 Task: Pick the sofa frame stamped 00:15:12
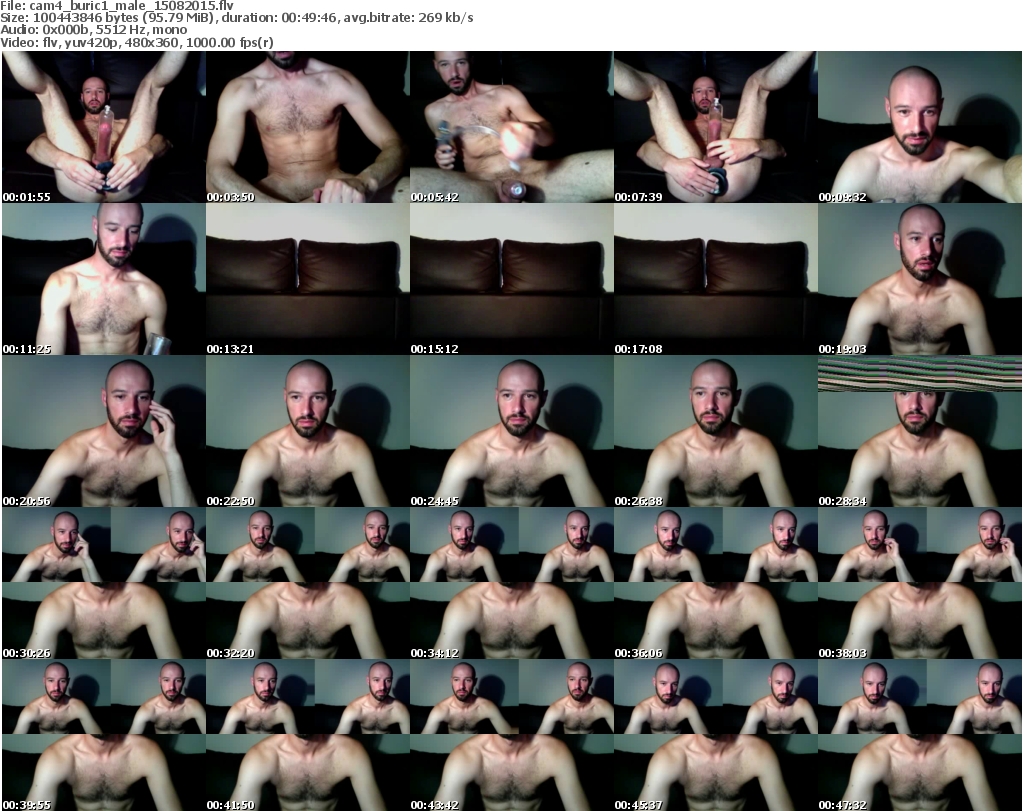(x=511, y=279)
